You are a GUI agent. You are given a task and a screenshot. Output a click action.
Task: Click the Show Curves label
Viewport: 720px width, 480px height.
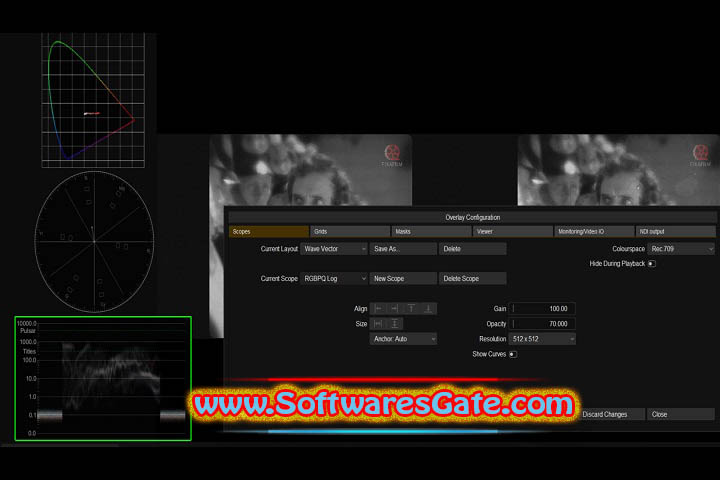(489, 354)
